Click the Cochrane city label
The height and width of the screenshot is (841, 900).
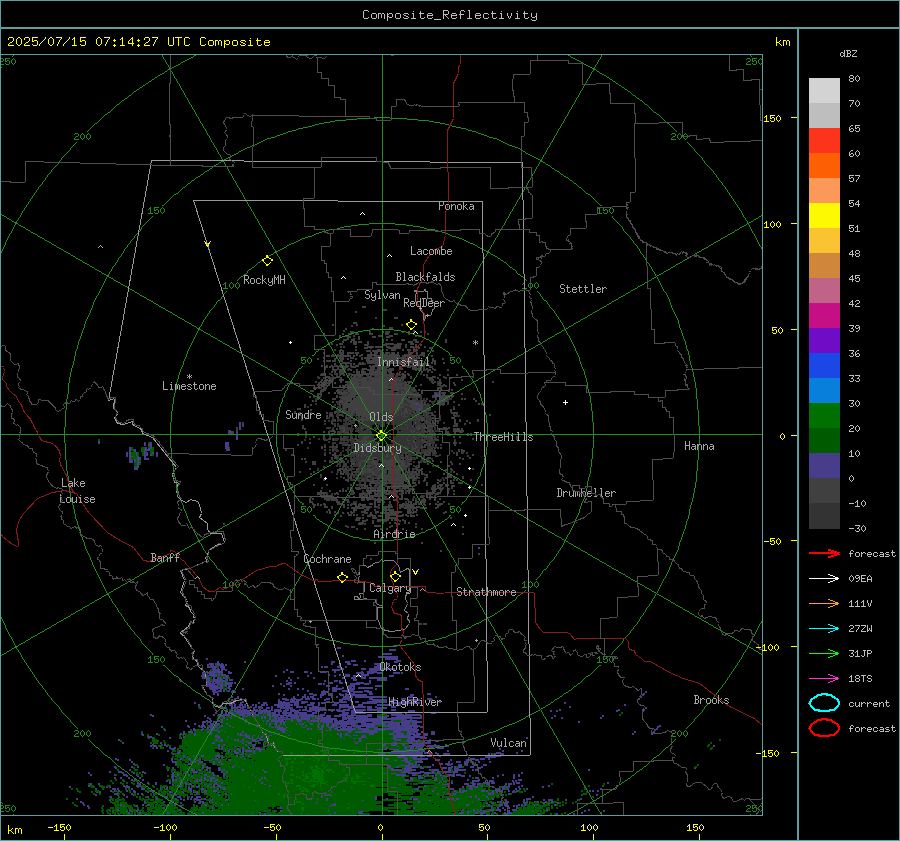click(327, 559)
